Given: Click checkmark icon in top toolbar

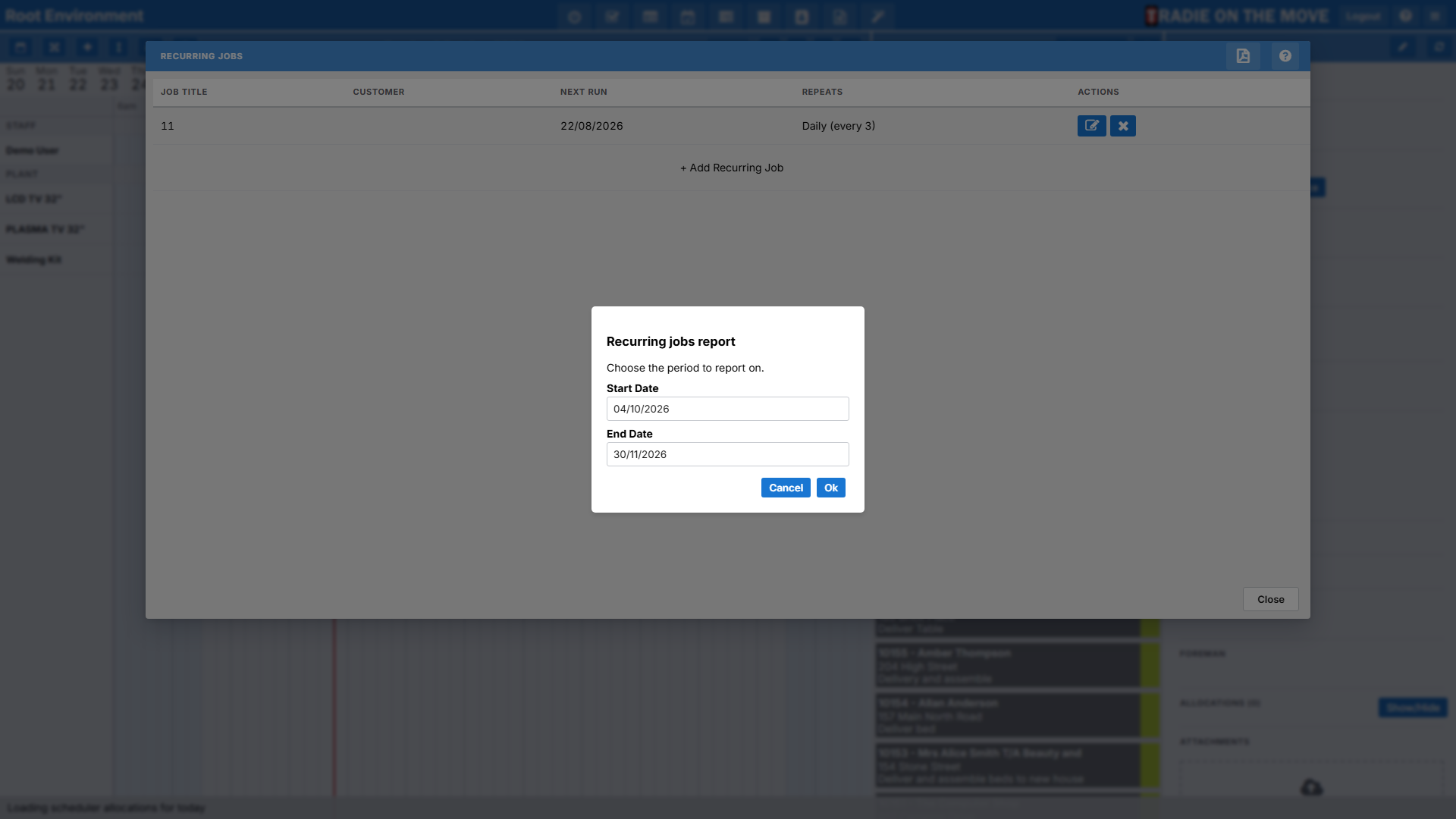Looking at the screenshot, I should click(x=613, y=17).
